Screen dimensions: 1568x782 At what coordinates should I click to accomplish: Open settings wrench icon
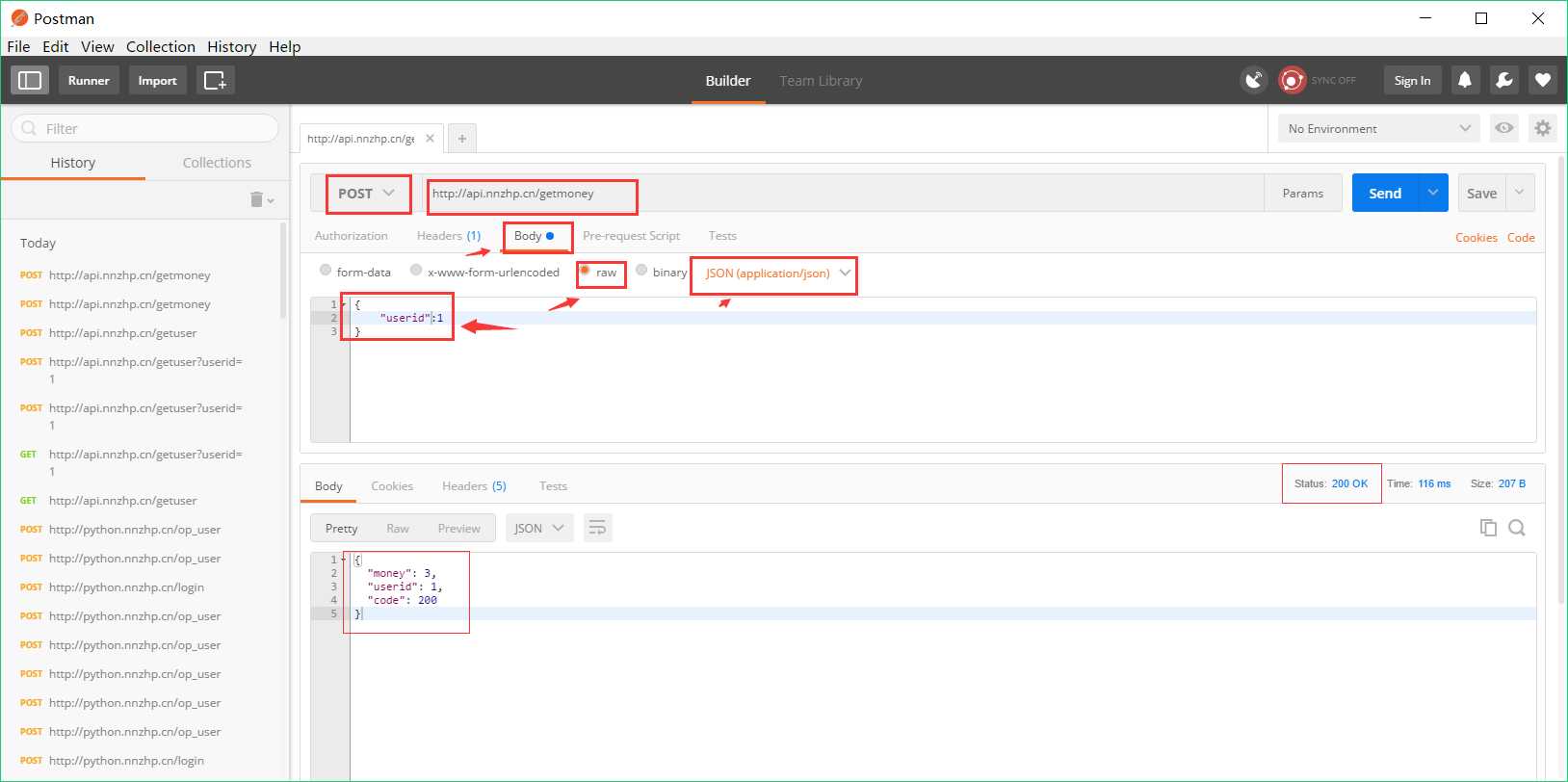pyautogui.click(x=1504, y=80)
